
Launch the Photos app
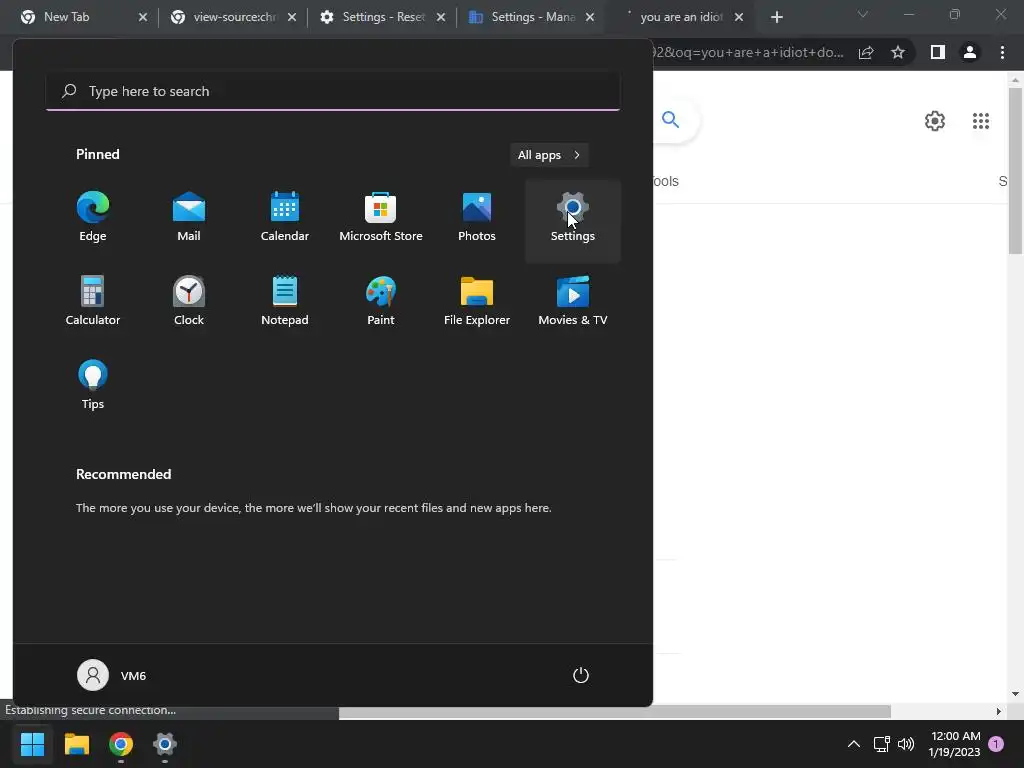point(477,217)
